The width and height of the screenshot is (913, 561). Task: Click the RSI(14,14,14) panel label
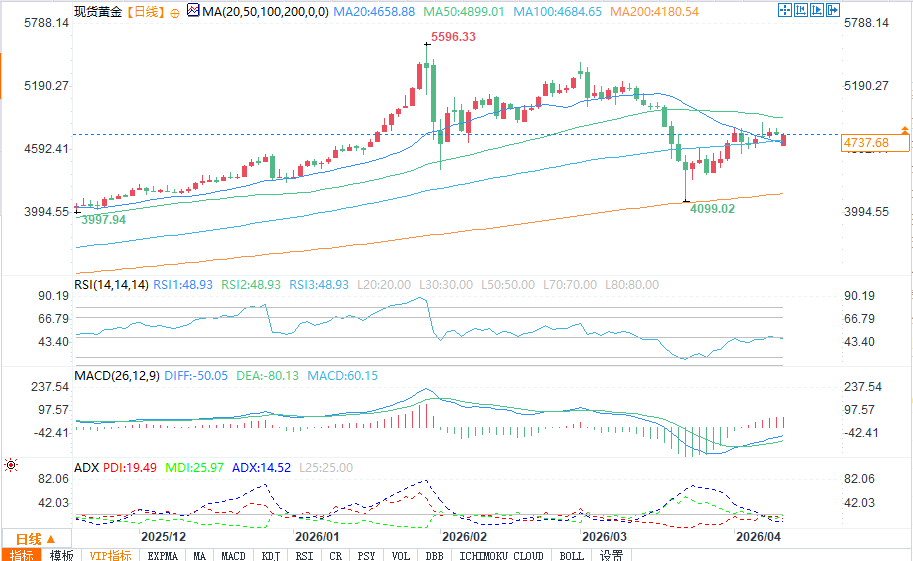pos(111,284)
